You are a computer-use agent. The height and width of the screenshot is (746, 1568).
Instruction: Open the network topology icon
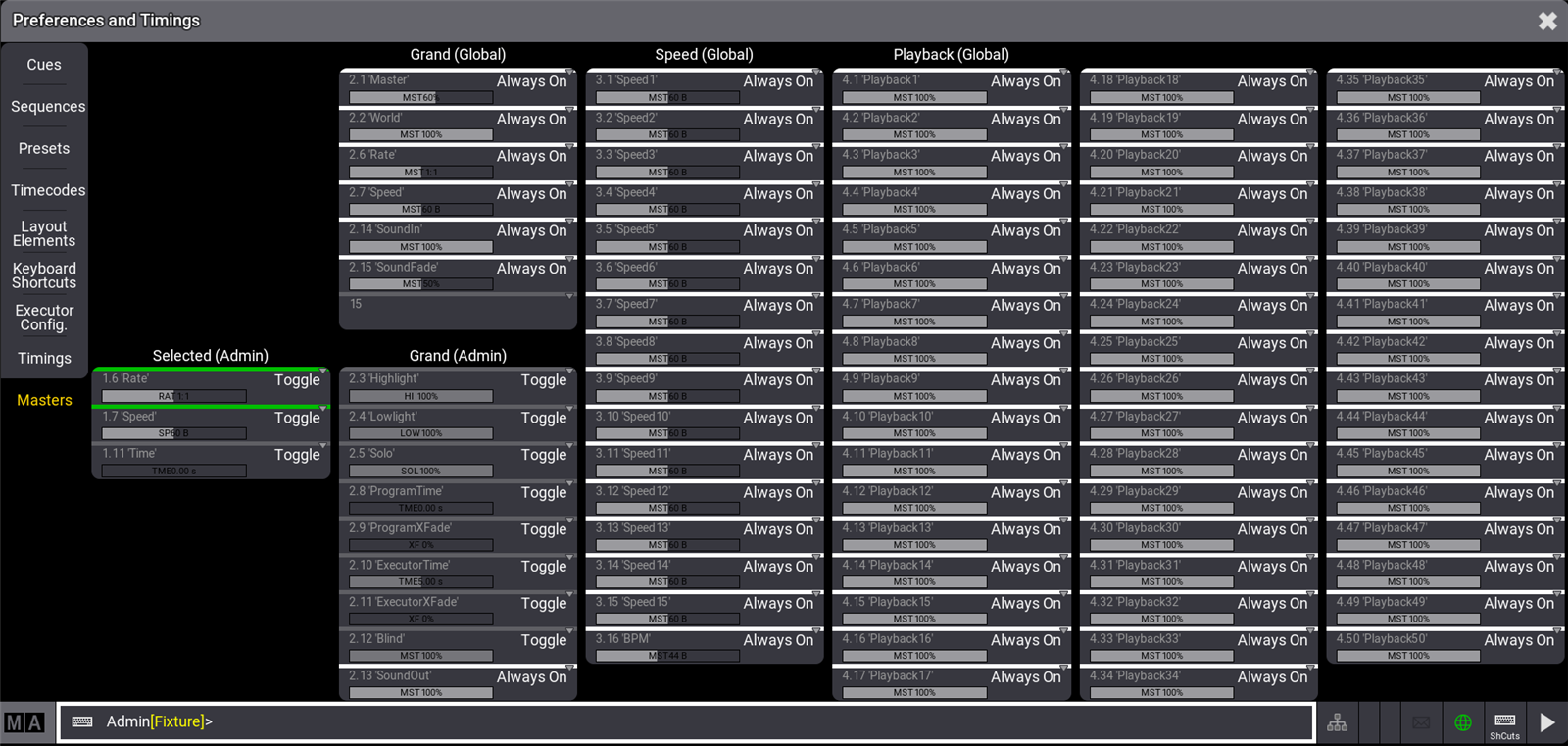point(1337,723)
